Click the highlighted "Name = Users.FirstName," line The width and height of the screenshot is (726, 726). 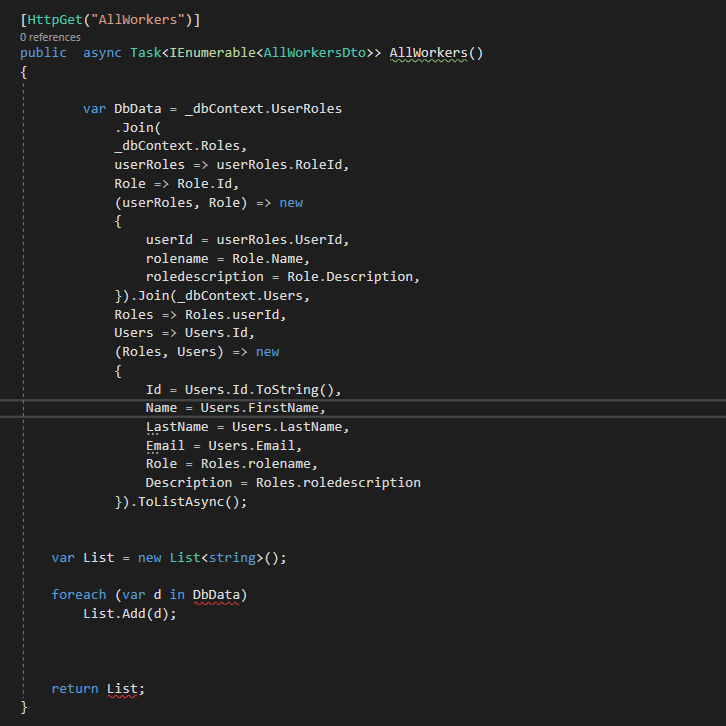[x=236, y=408]
